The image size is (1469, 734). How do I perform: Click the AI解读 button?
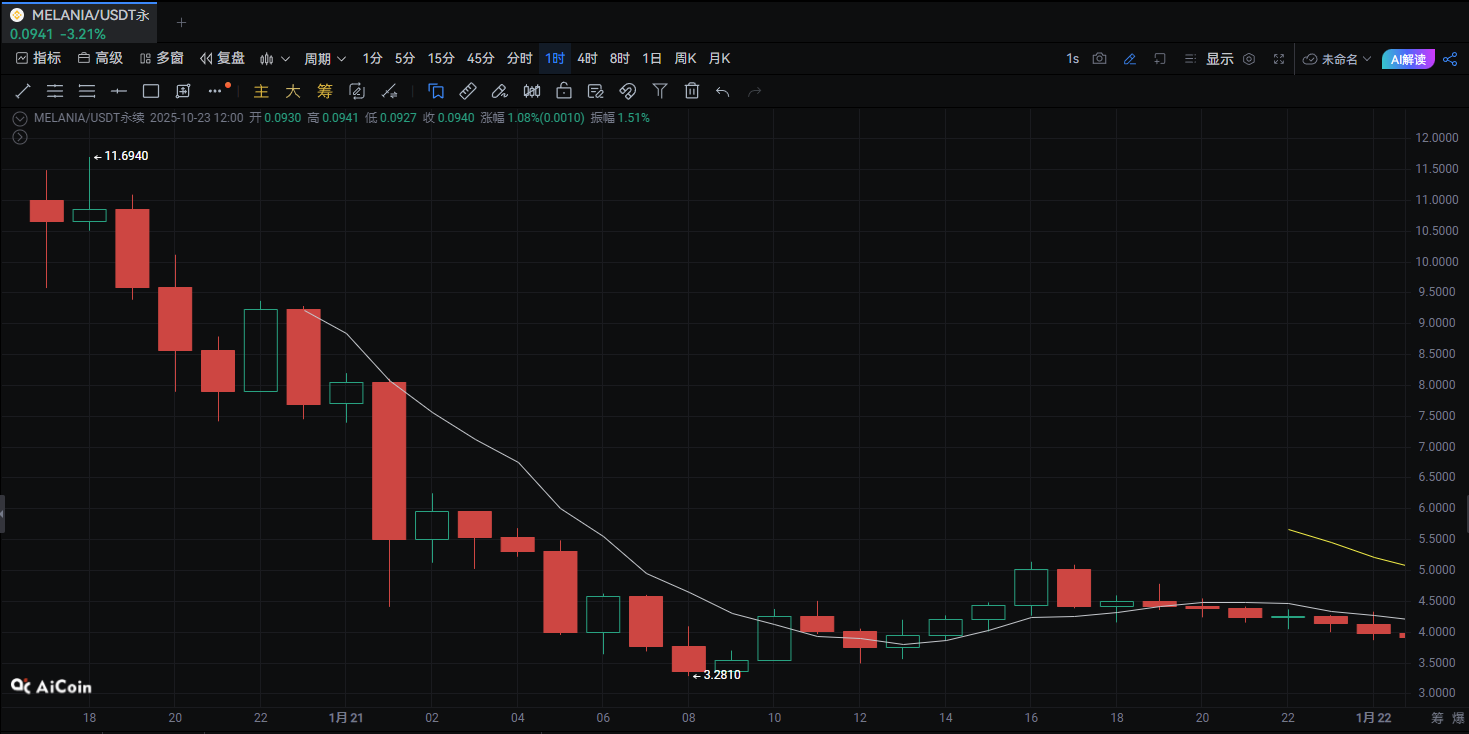[1407, 59]
